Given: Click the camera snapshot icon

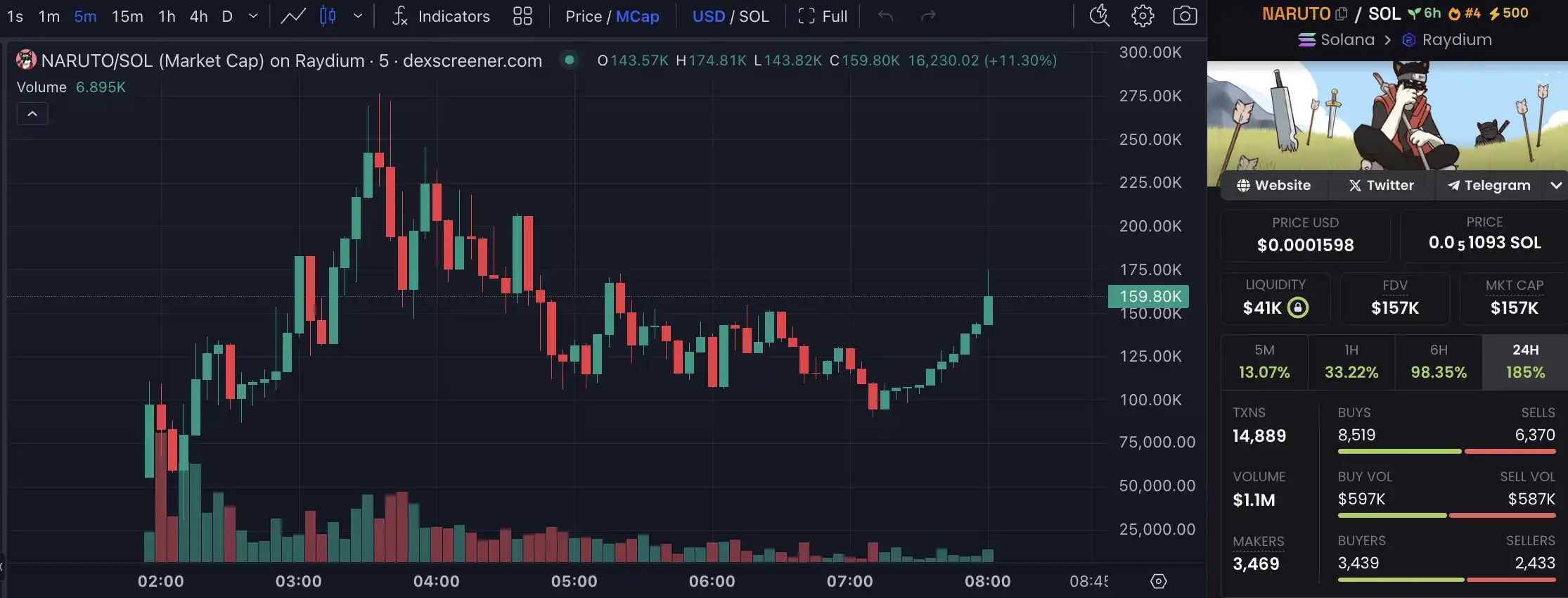Looking at the screenshot, I should (1185, 15).
